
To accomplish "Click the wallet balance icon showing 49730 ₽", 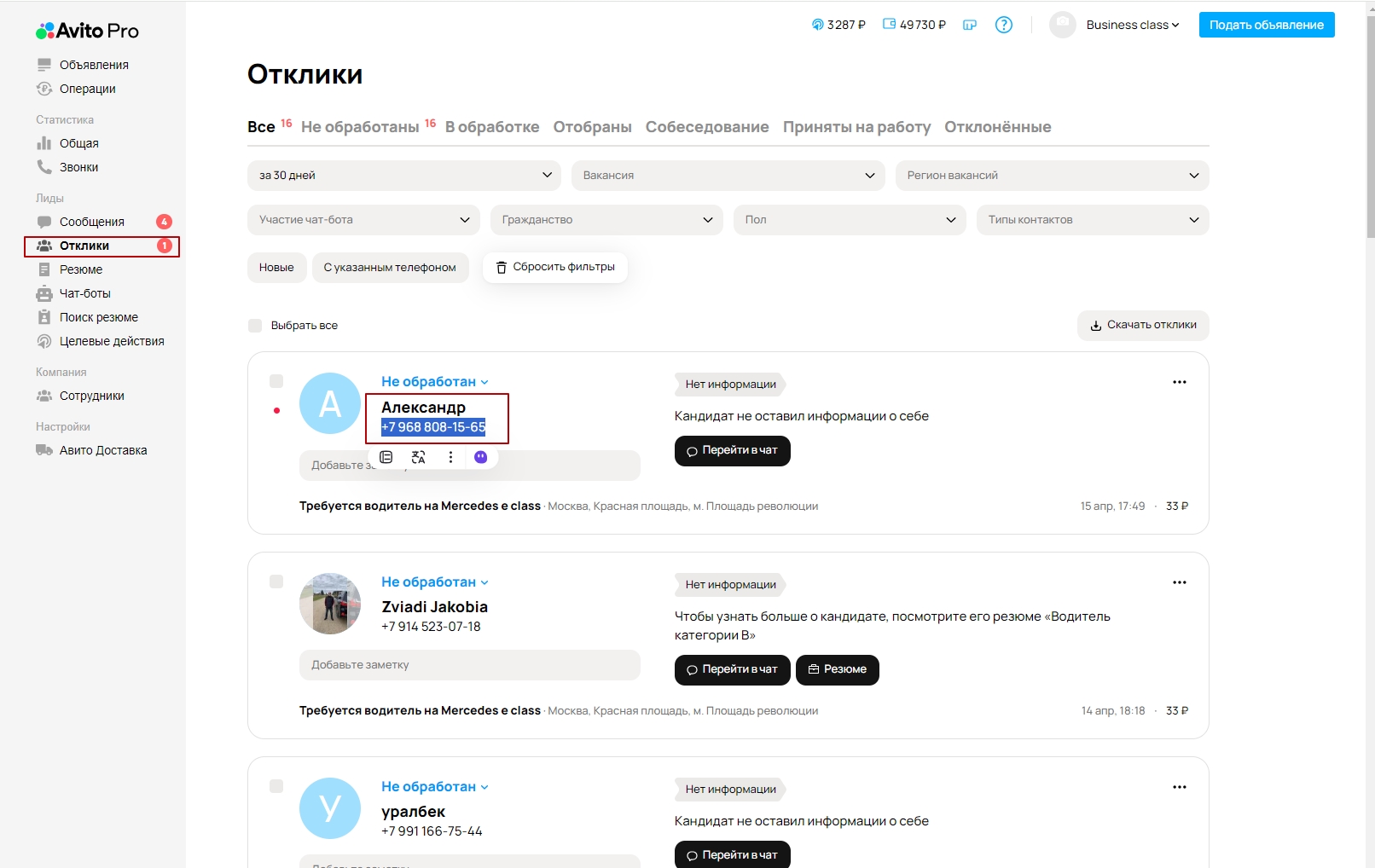I will pyautogui.click(x=889, y=25).
